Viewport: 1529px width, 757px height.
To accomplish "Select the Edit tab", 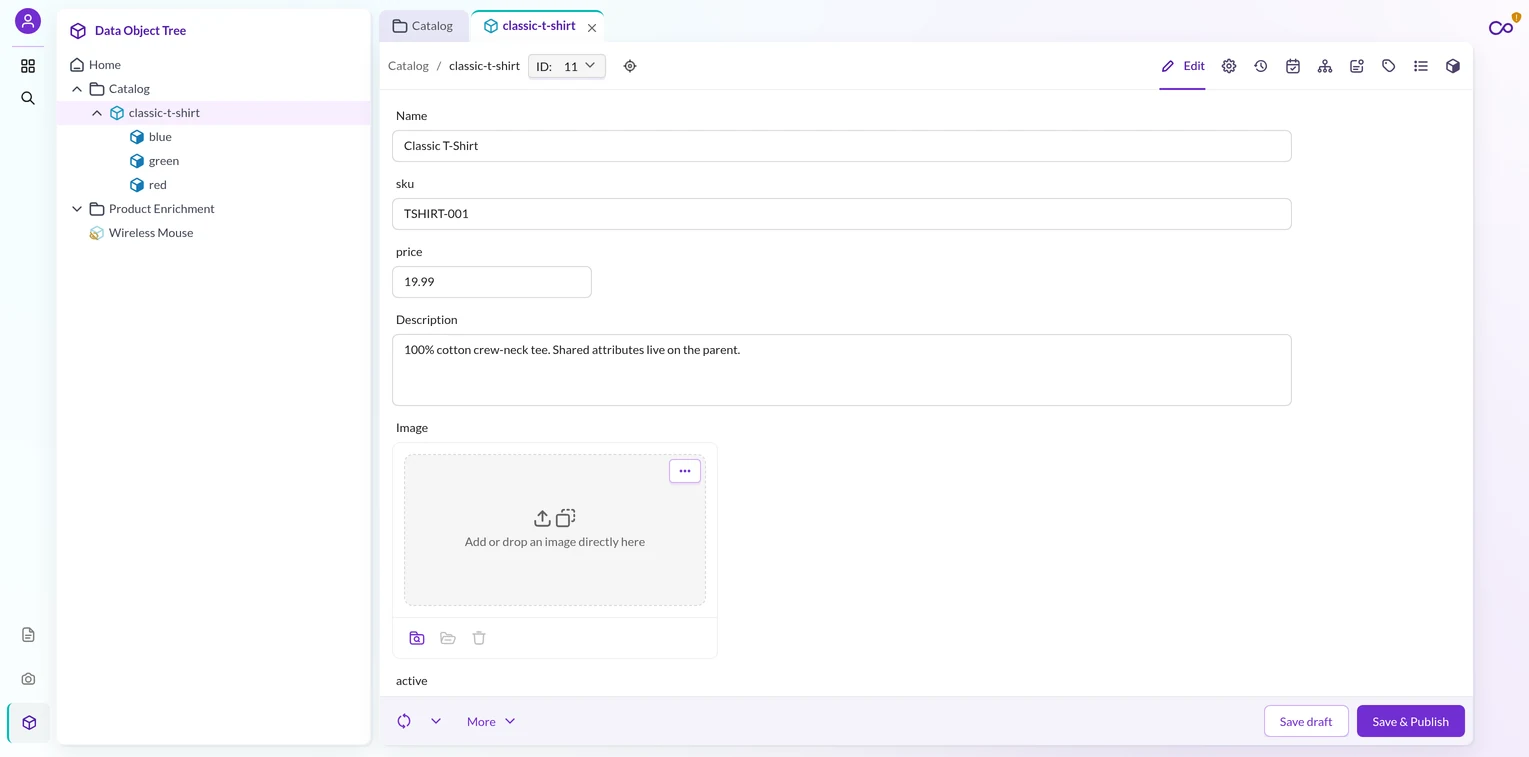I will [x=1183, y=66].
